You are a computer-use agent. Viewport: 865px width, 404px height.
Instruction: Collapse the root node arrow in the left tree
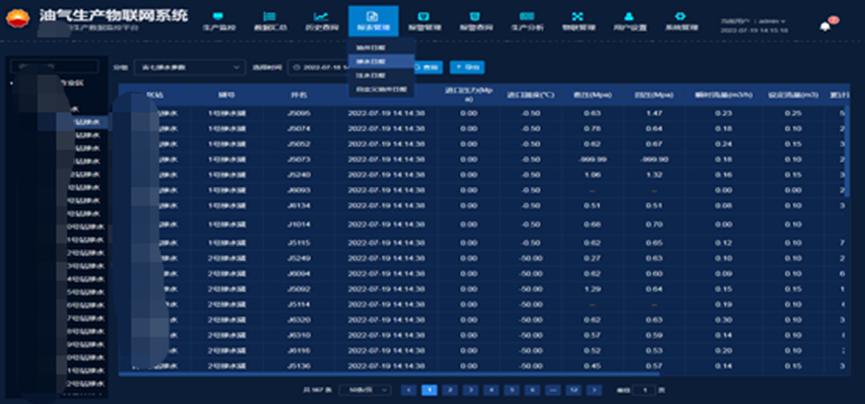pyautogui.click(x=12, y=83)
